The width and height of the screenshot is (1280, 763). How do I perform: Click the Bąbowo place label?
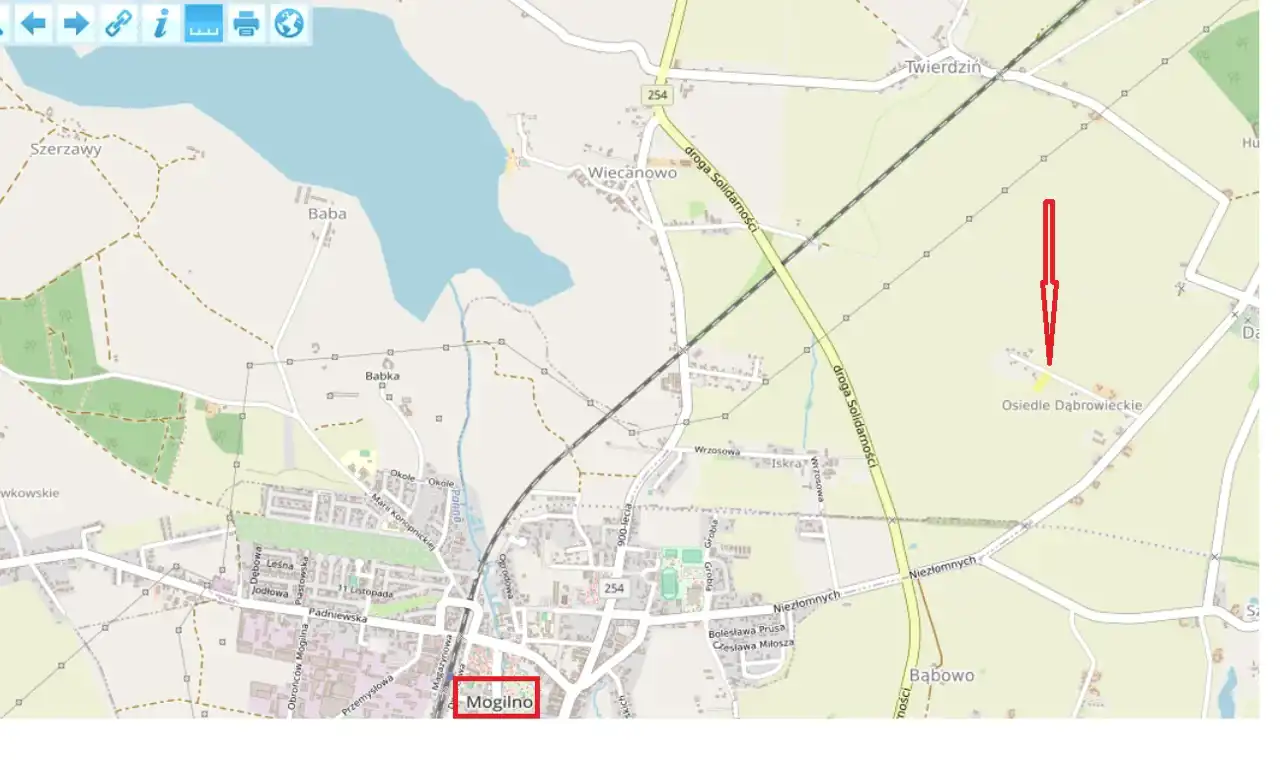point(943,675)
